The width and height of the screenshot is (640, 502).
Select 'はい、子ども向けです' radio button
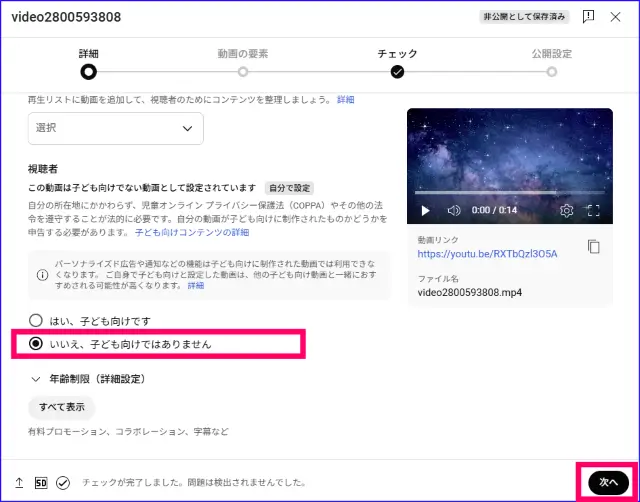[x=37, y=321]
